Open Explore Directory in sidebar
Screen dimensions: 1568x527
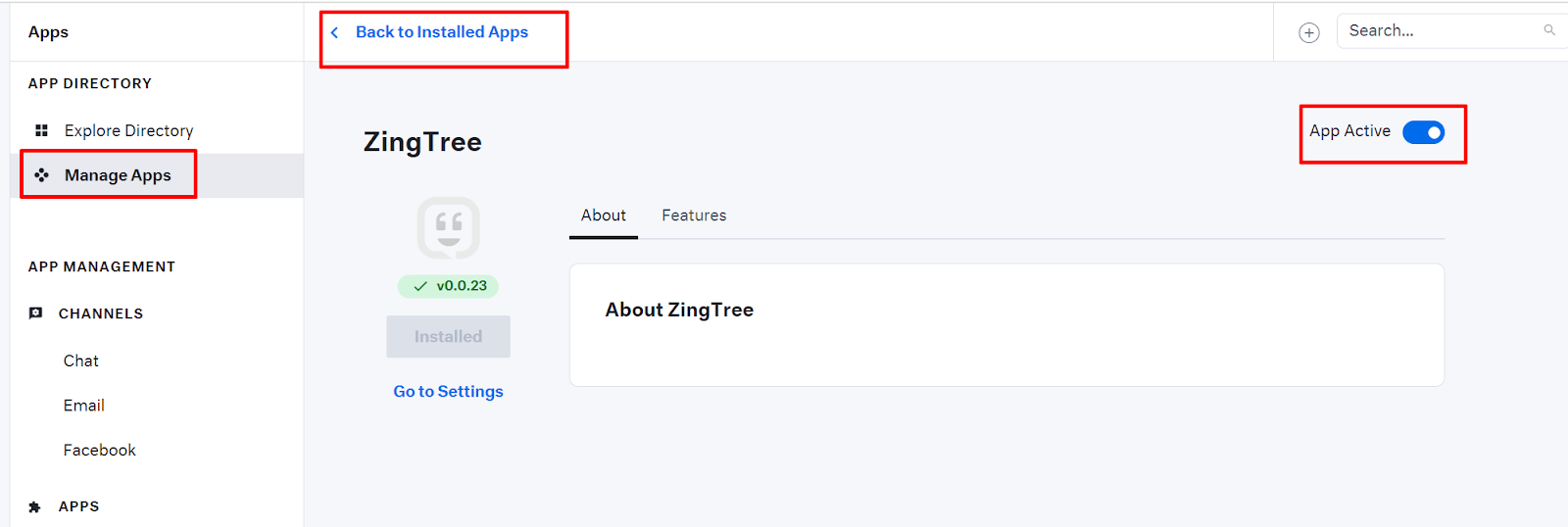(x=128, y=130)
